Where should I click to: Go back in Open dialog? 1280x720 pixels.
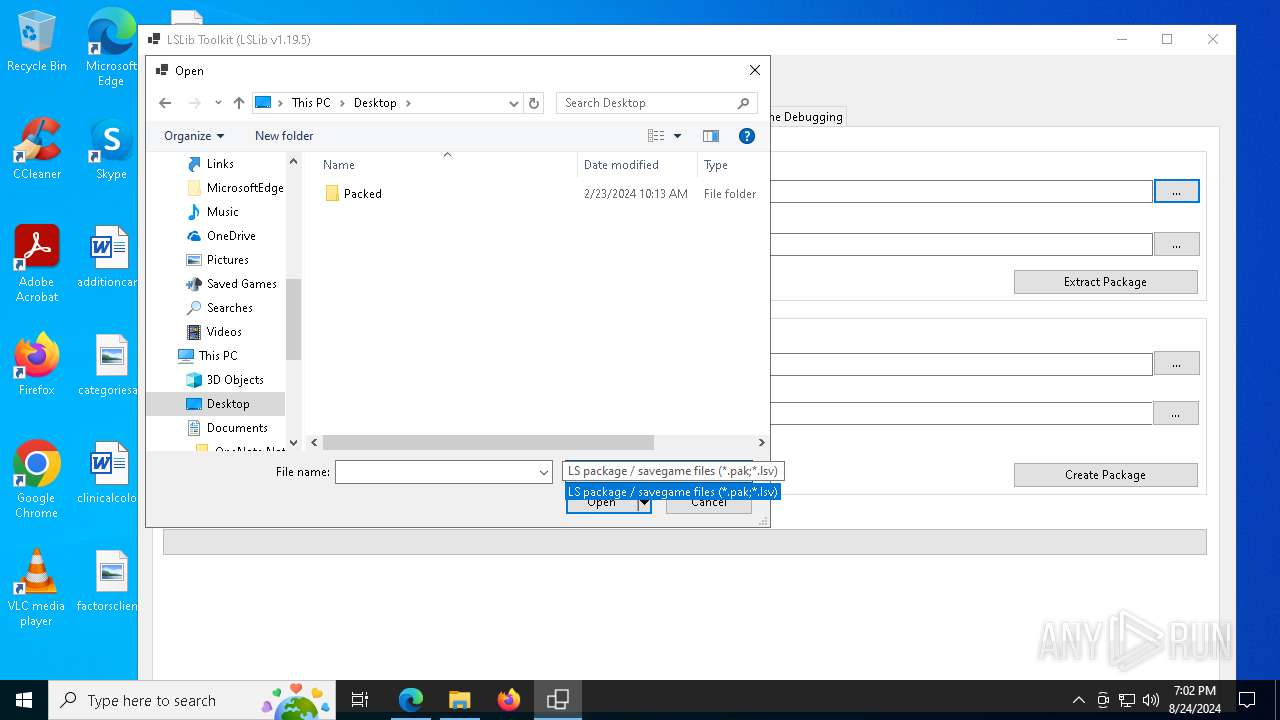(x=166, y=103)
